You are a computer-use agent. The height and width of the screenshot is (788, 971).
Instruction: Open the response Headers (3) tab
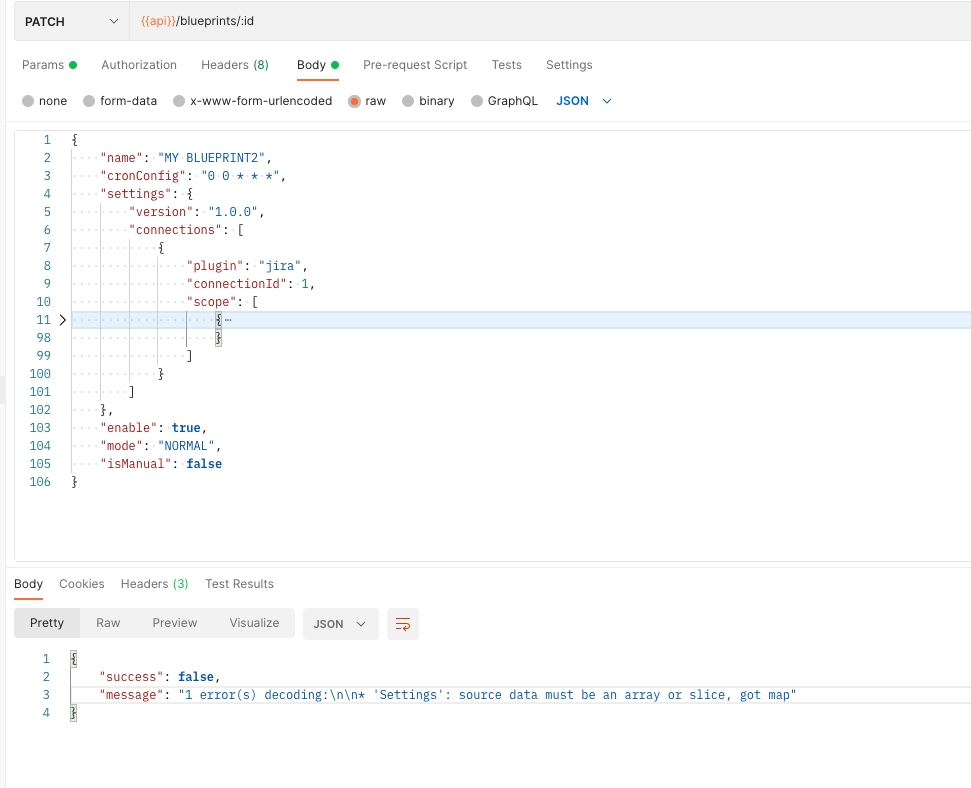(154, 584)
